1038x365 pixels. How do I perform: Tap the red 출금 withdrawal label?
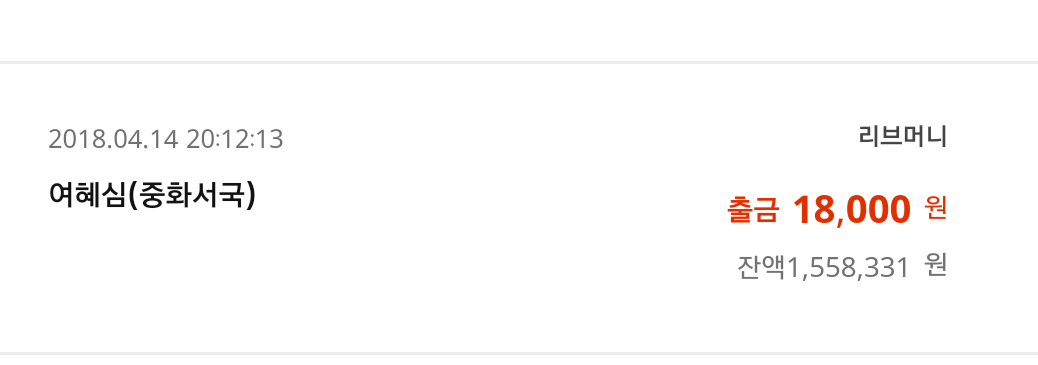pyautogui.click(x=753, y=211)
